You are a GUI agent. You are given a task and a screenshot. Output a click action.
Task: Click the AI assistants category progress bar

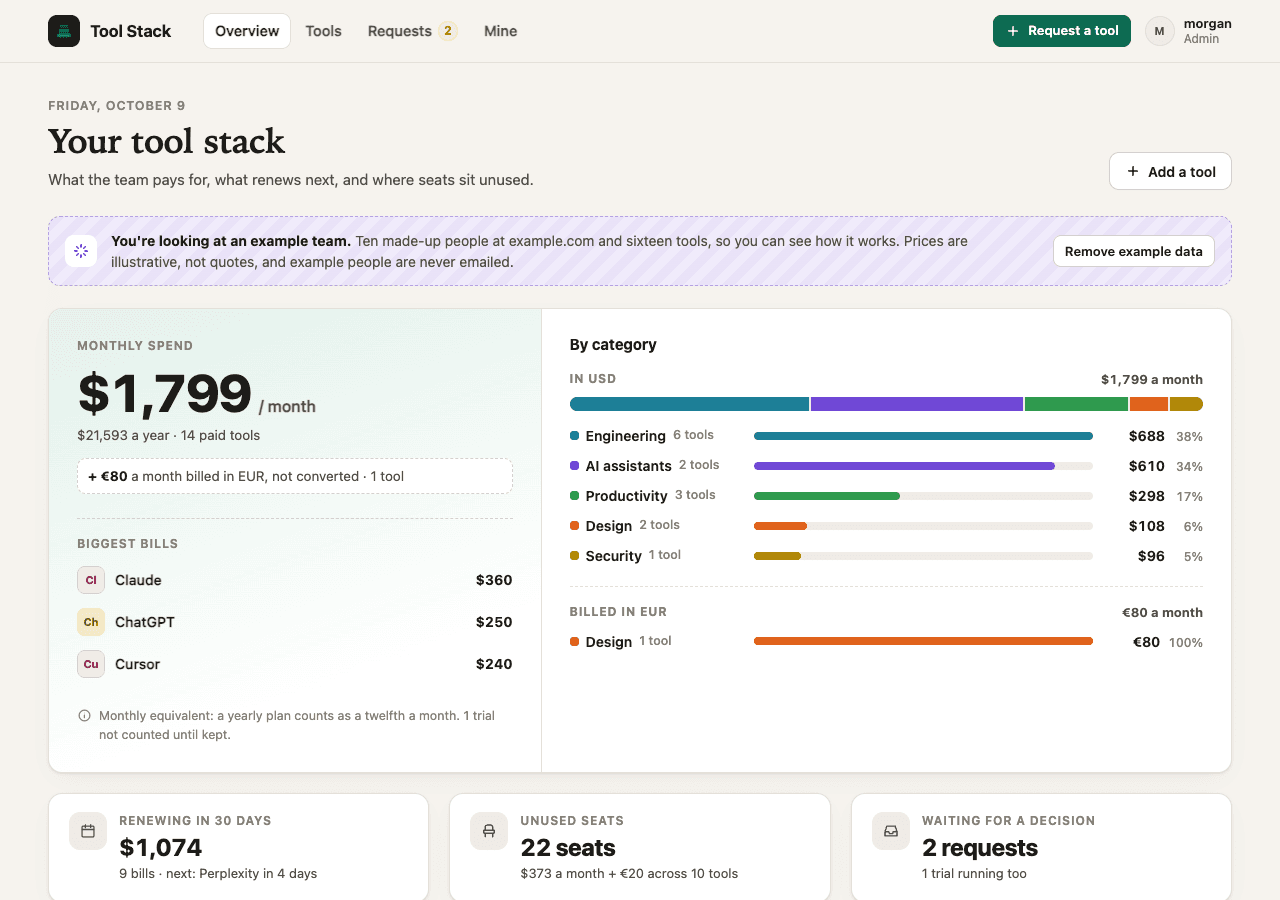pos(923,466)
